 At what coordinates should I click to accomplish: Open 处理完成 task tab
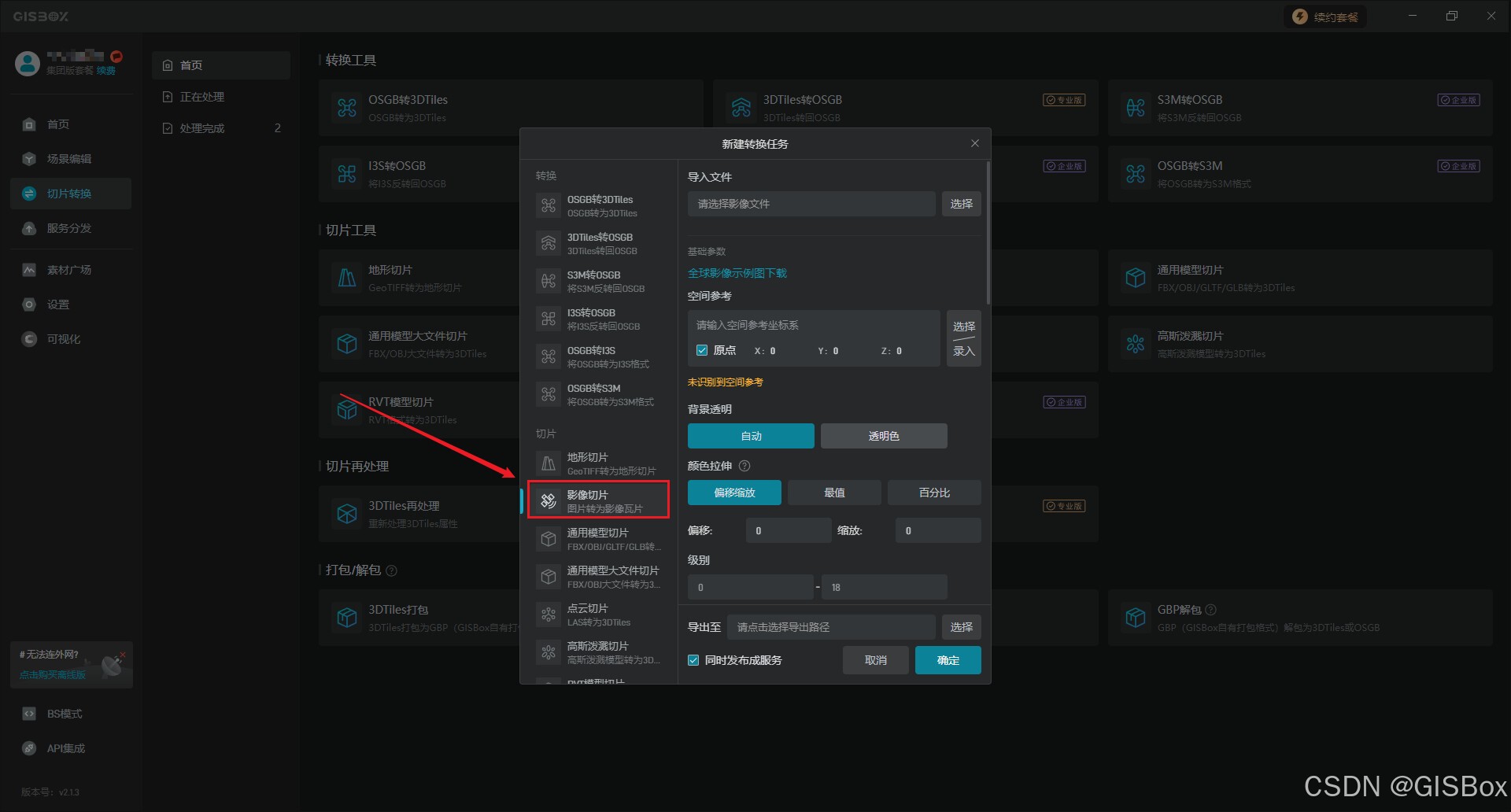(221, 128)
